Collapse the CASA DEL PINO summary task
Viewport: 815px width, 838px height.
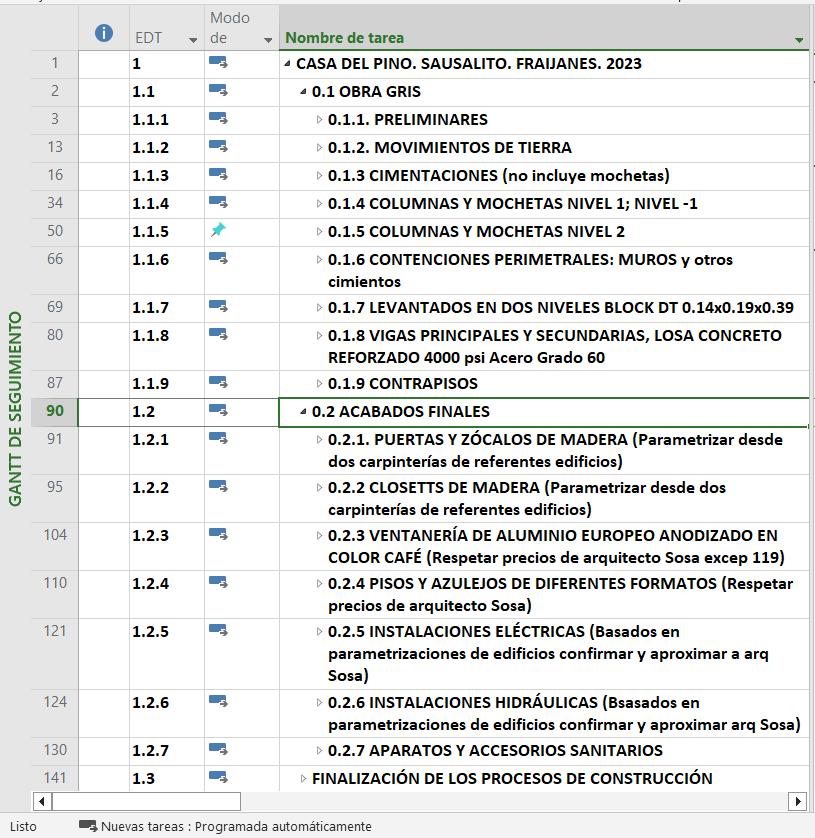(288, 64)
